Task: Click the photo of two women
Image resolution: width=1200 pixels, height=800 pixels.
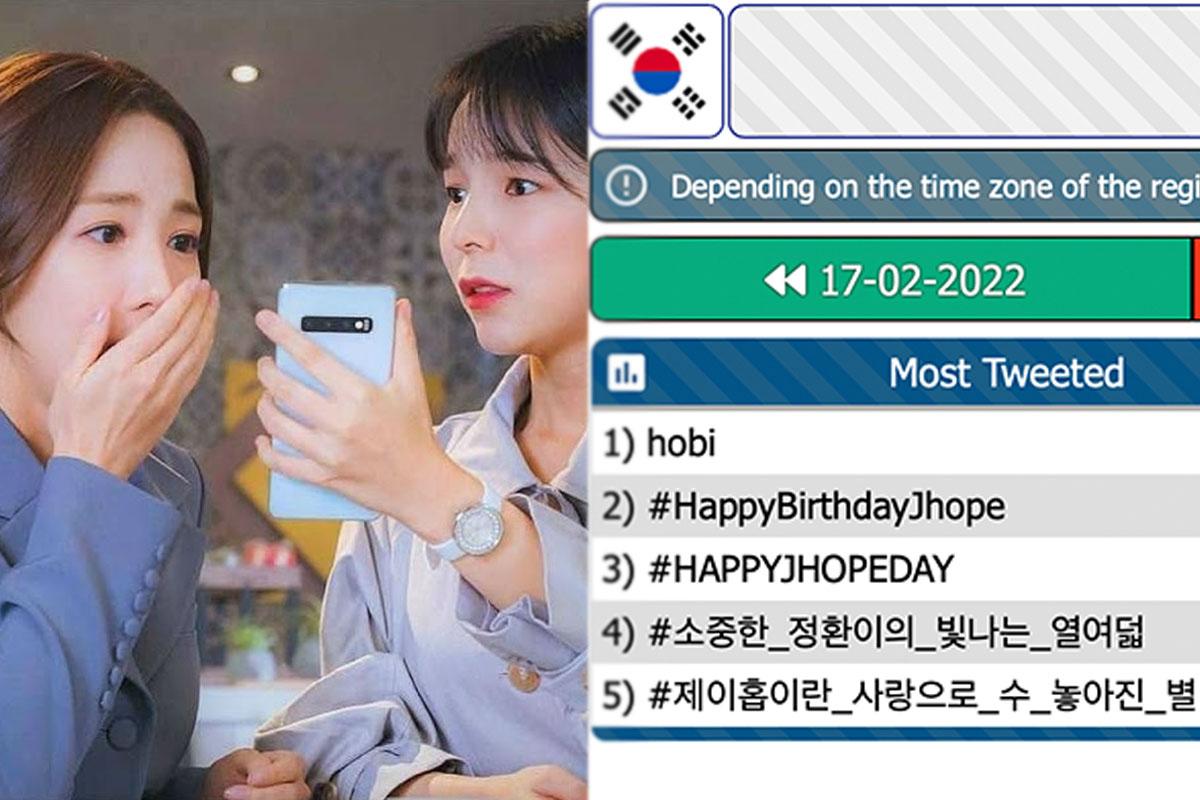Action: click(x=293, y=400)
